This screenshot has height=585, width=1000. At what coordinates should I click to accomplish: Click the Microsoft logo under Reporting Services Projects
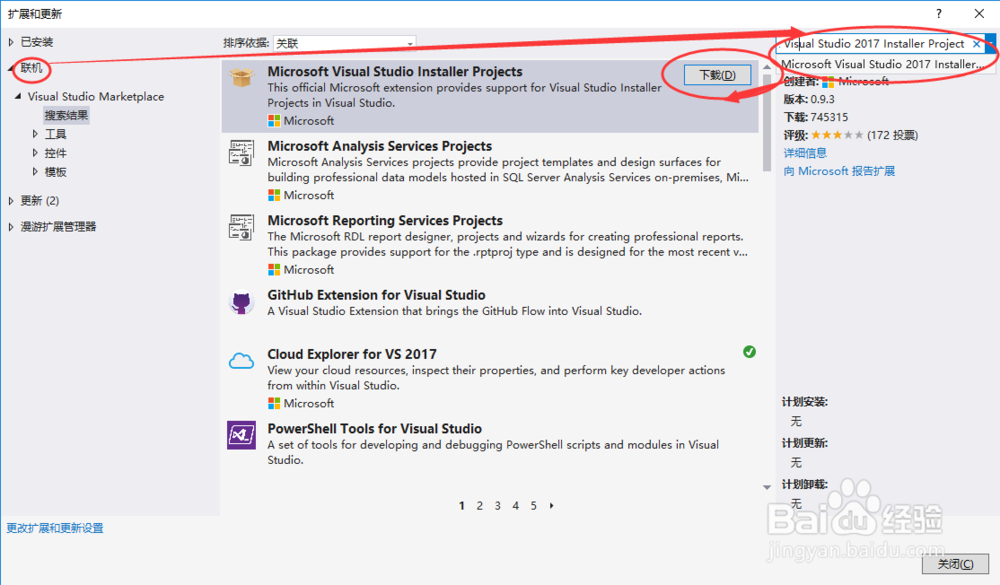(x=274, y=270)
